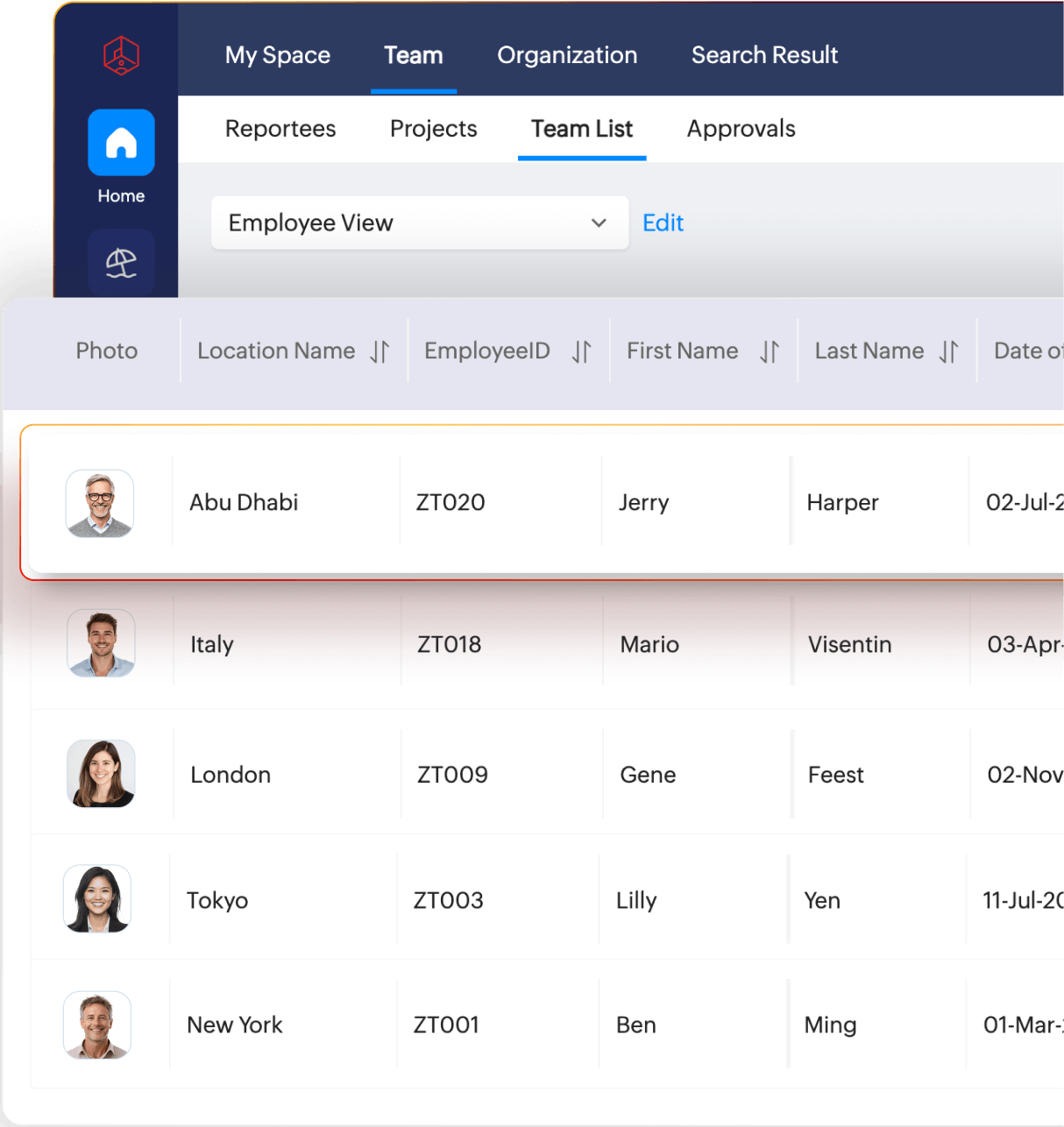Viewport: 1064px width, 1127px height.
Task: Open the Approvals sub-tab
Action: tap(741, 129)
